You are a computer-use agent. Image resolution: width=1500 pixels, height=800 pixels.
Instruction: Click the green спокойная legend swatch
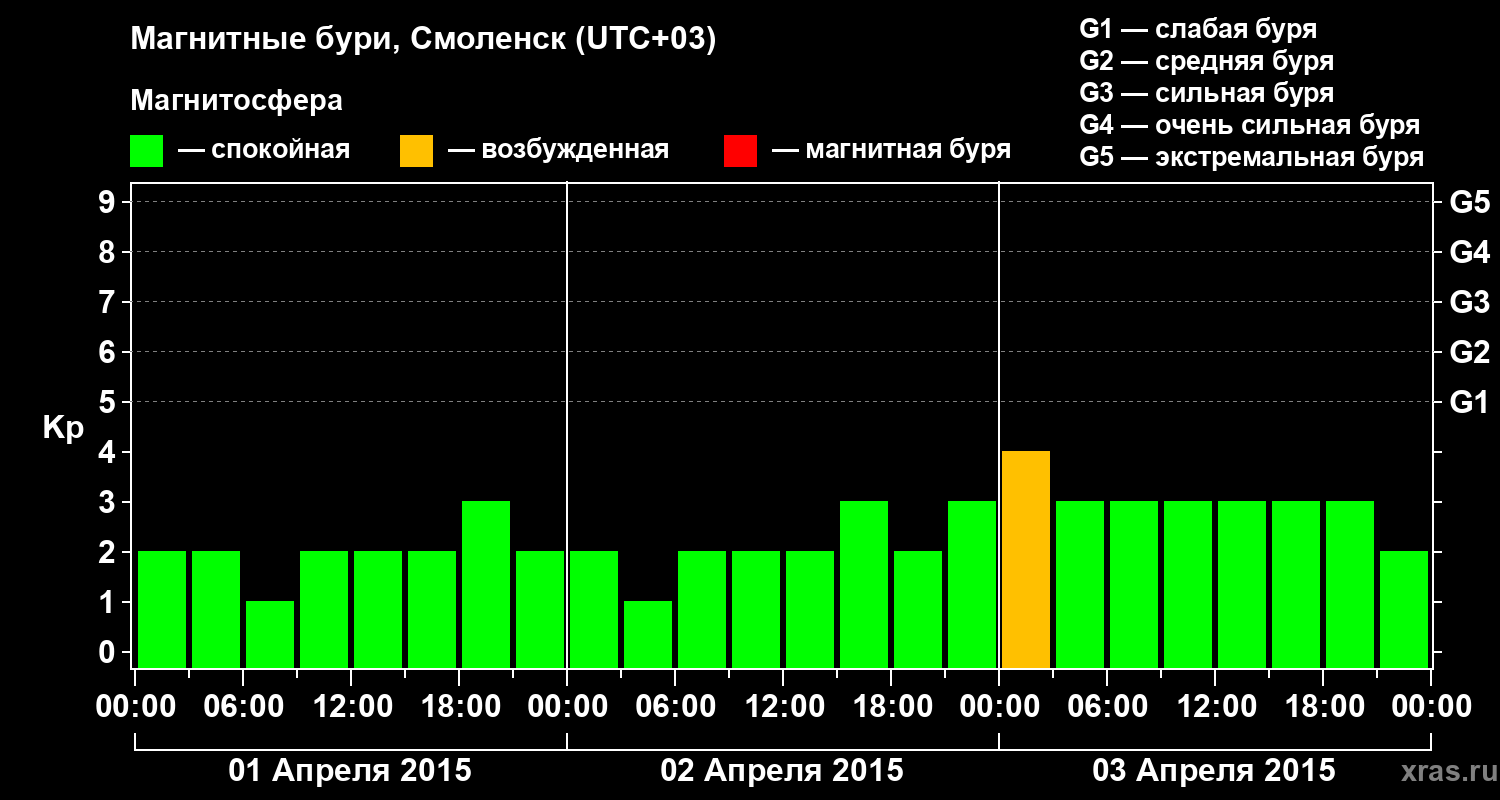[146, 151]
